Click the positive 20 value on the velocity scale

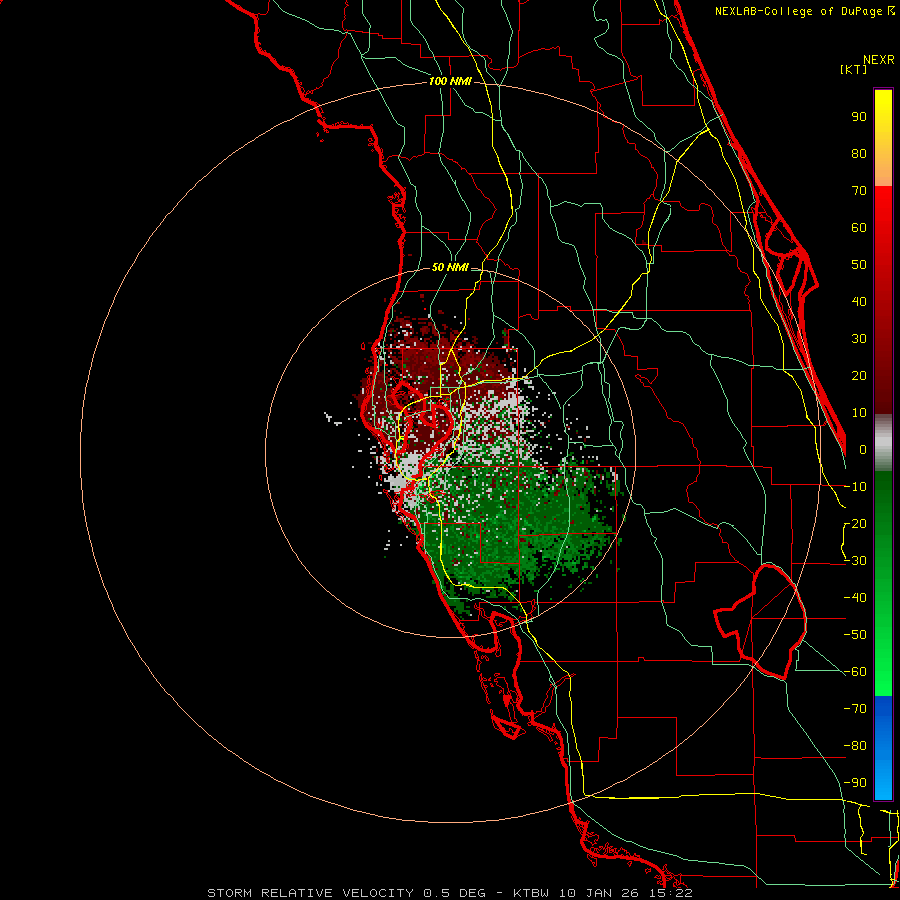tap(859, 376)
